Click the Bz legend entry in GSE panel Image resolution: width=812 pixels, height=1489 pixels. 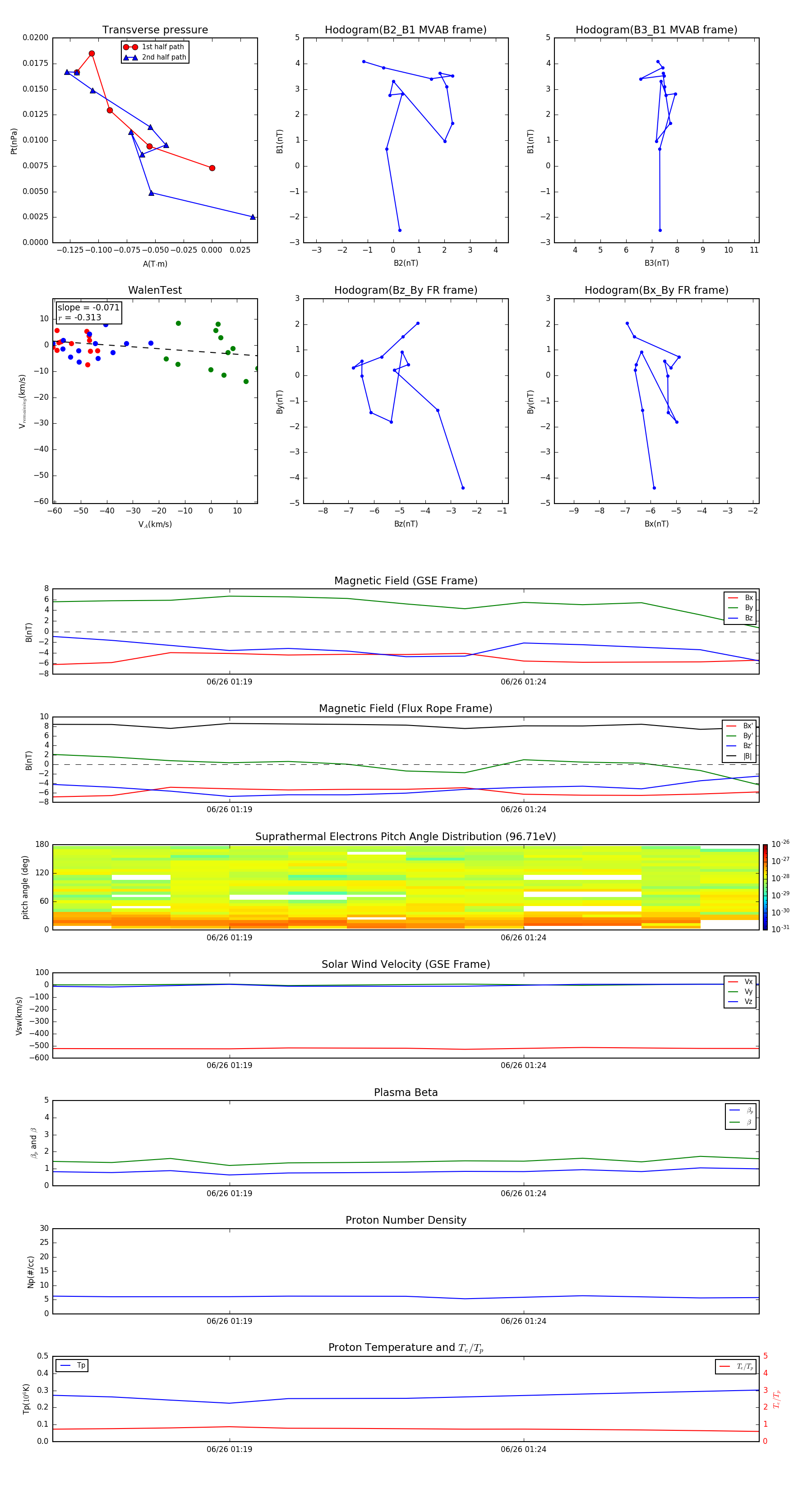click(x=741, y=618)
